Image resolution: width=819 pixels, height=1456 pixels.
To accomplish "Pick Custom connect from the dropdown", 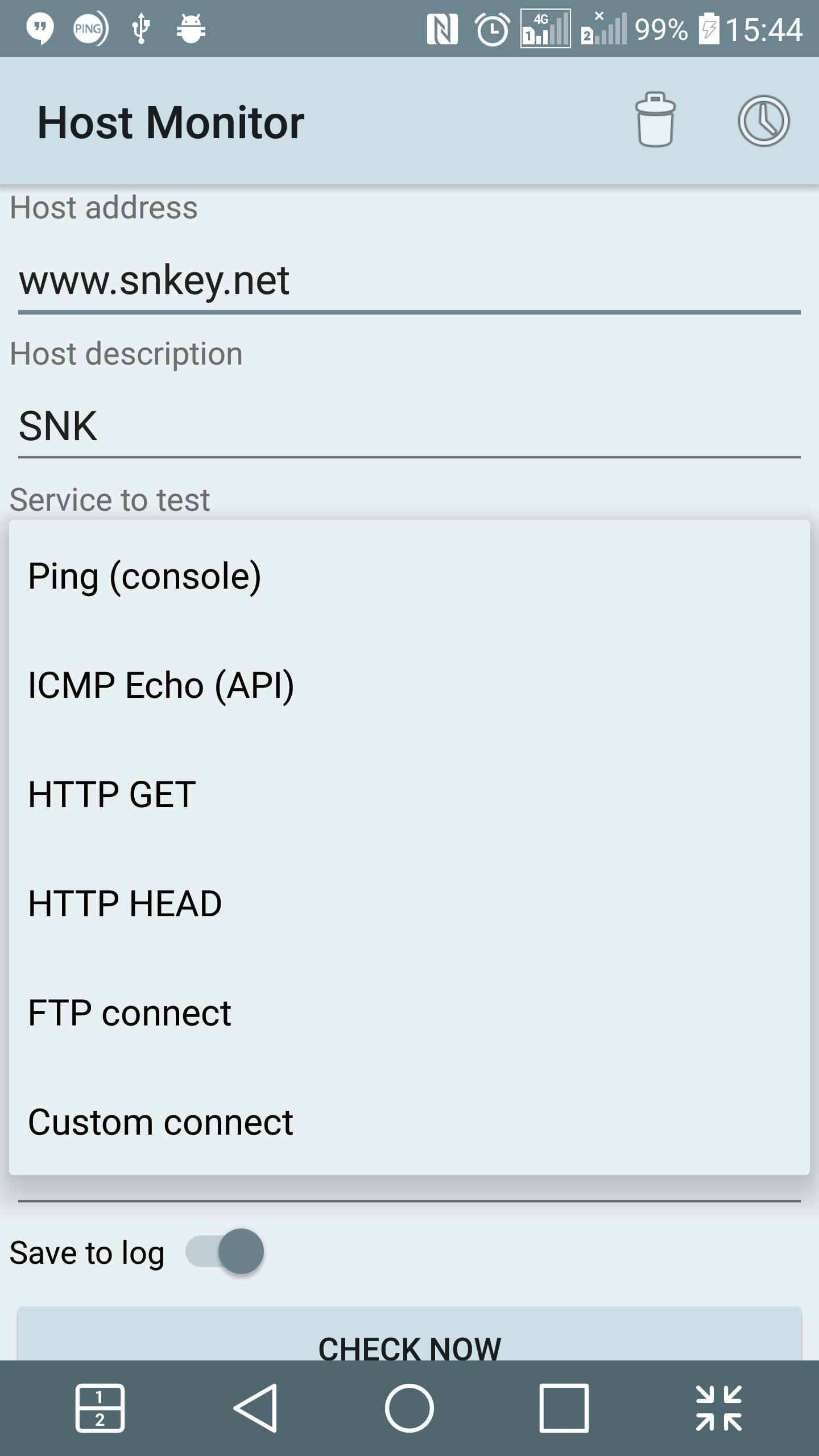I will click(x=160, y=1121).
